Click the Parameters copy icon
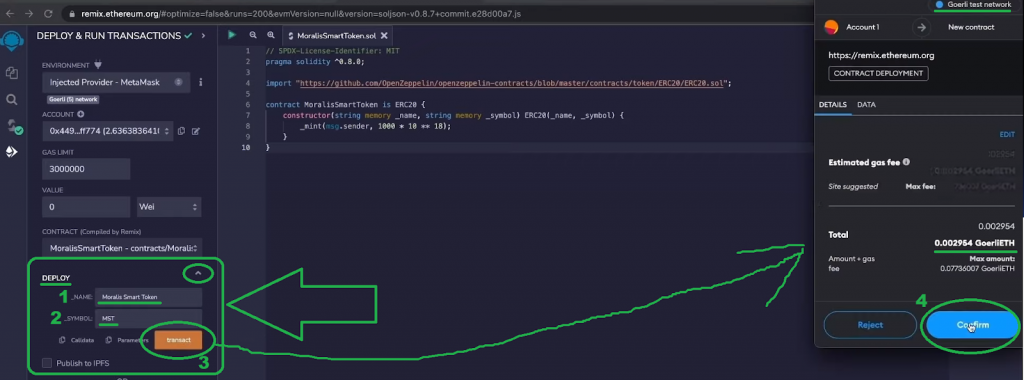This screenshot has height=380, width=1024. [x=108, y=340]
